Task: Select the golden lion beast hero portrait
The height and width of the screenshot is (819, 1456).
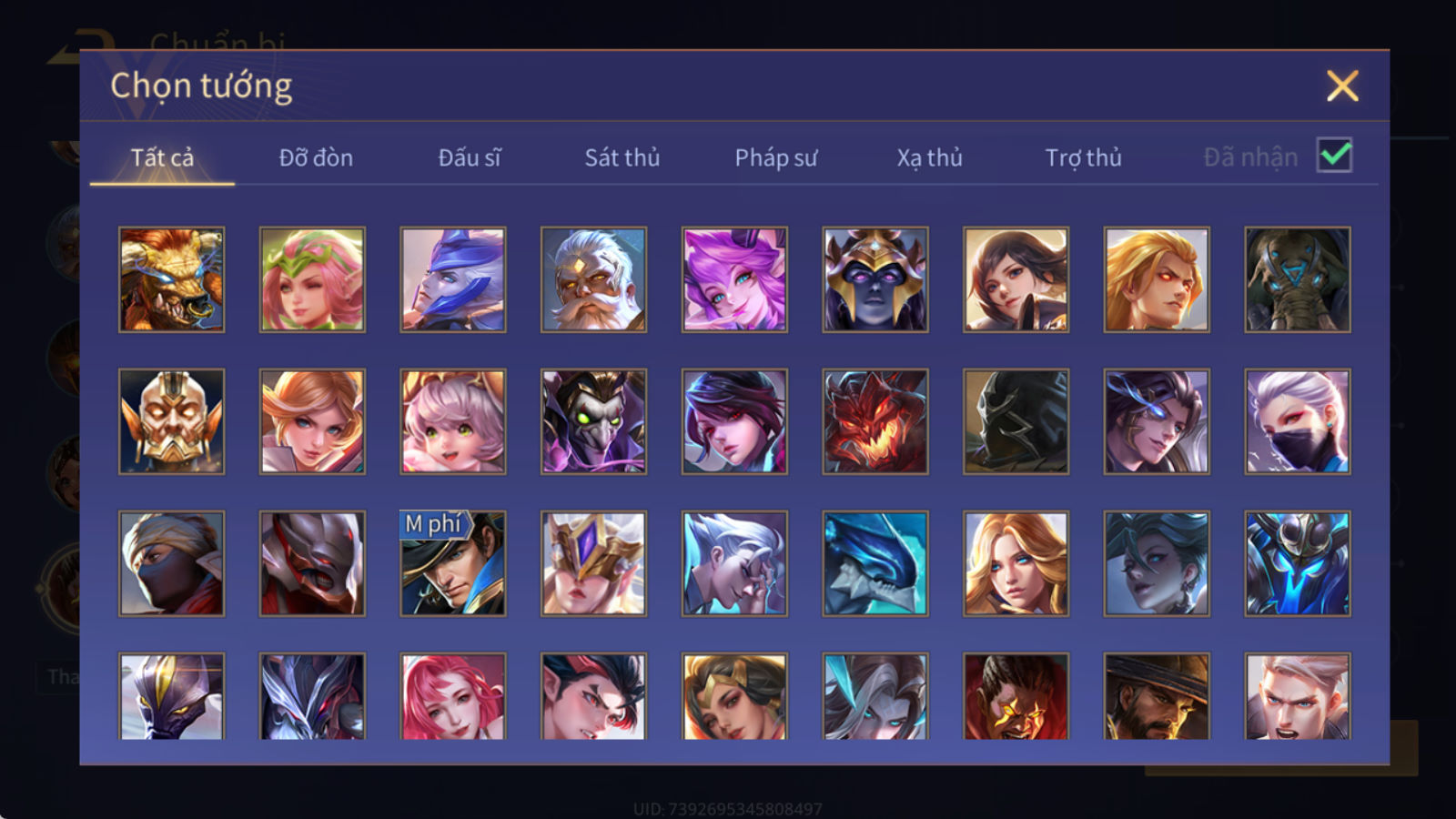Action: [171, 279]
